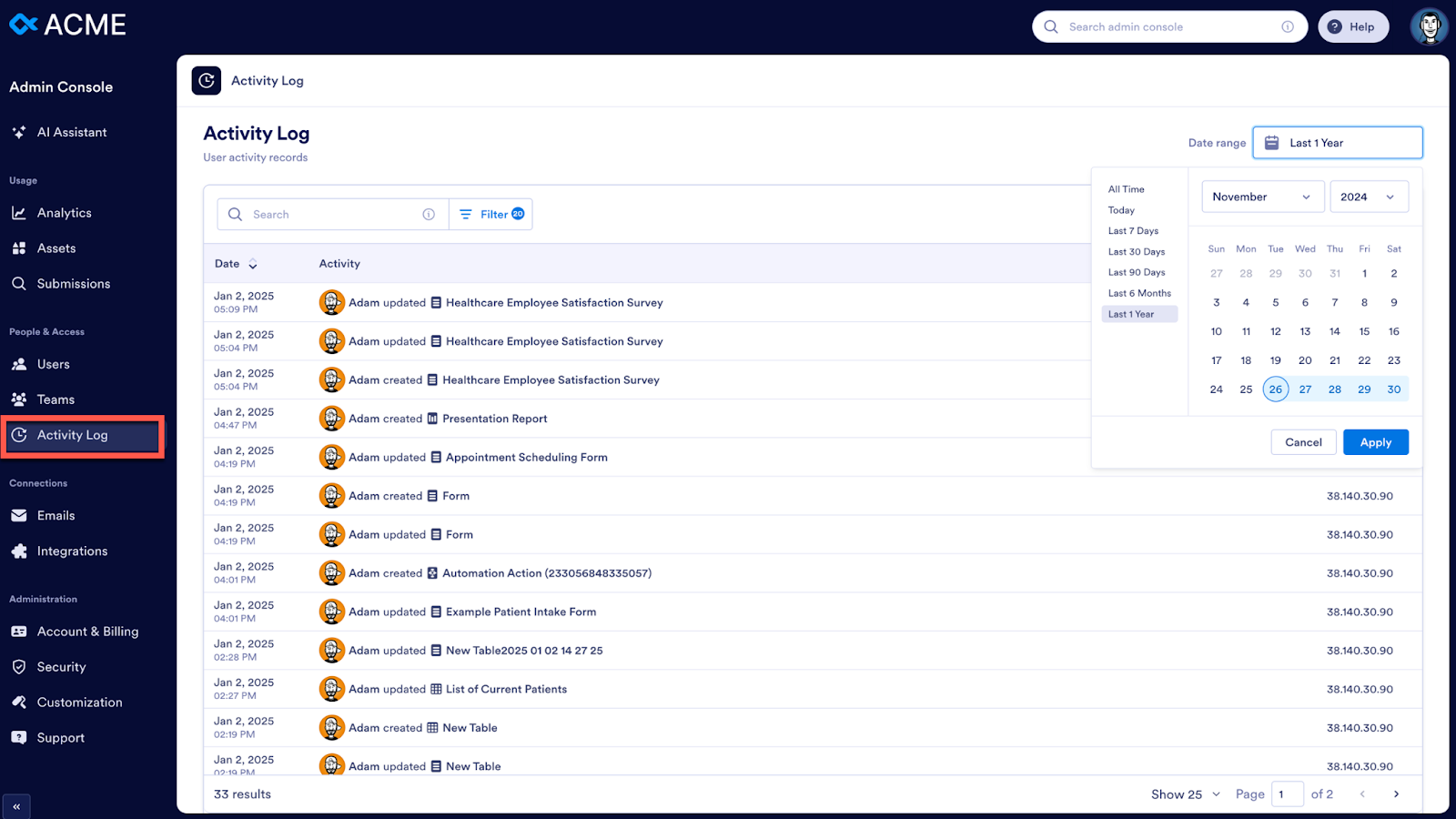Select the Last 1 Year preset

click(x=1139, y=314)
